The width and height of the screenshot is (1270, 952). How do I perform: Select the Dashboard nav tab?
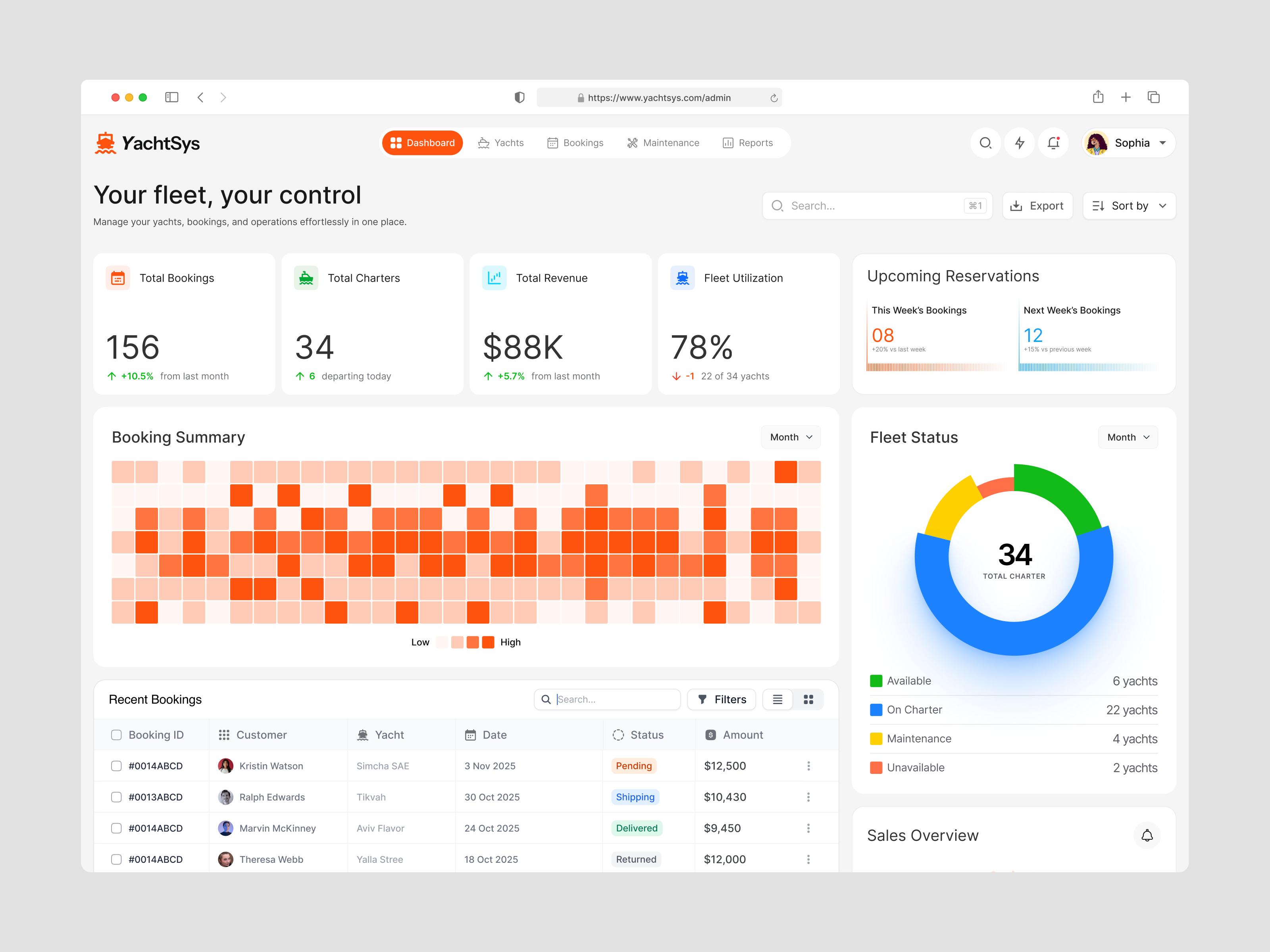[422, 143]
